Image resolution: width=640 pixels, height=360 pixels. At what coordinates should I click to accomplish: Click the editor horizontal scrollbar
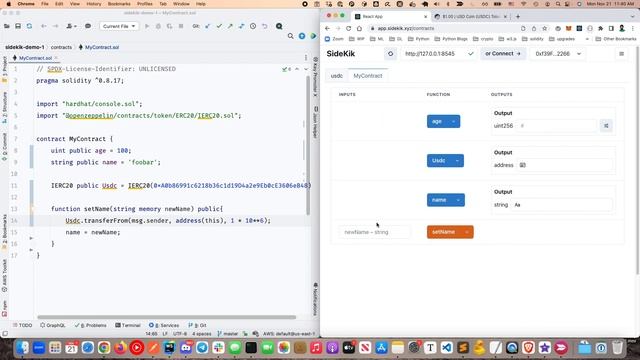click(x=167, y=317)
